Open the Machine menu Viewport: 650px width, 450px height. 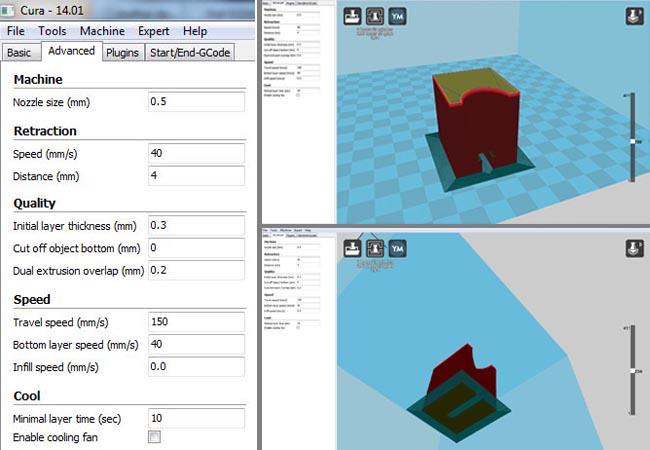tap(102, 31)
